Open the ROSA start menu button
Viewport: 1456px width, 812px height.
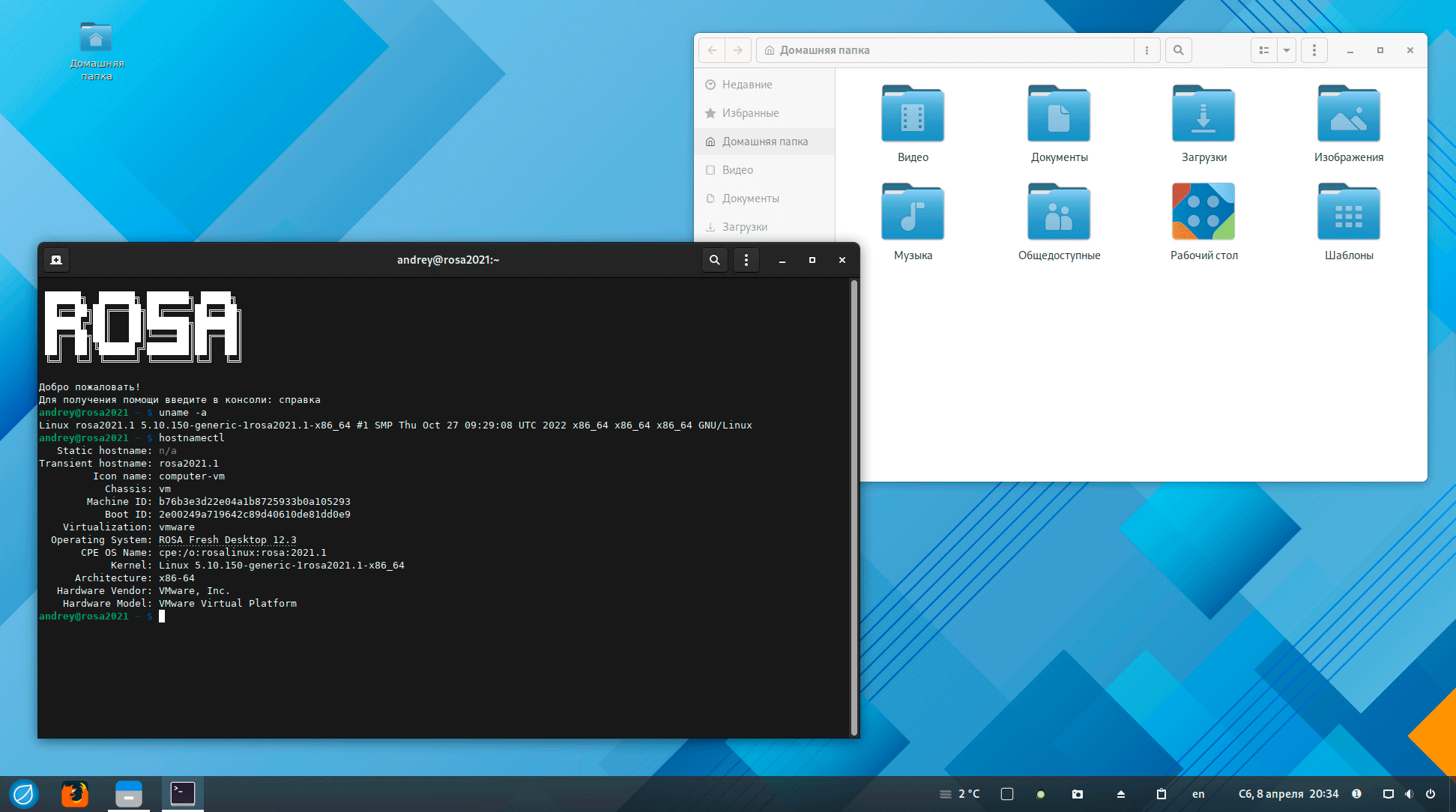coord(23,794)
